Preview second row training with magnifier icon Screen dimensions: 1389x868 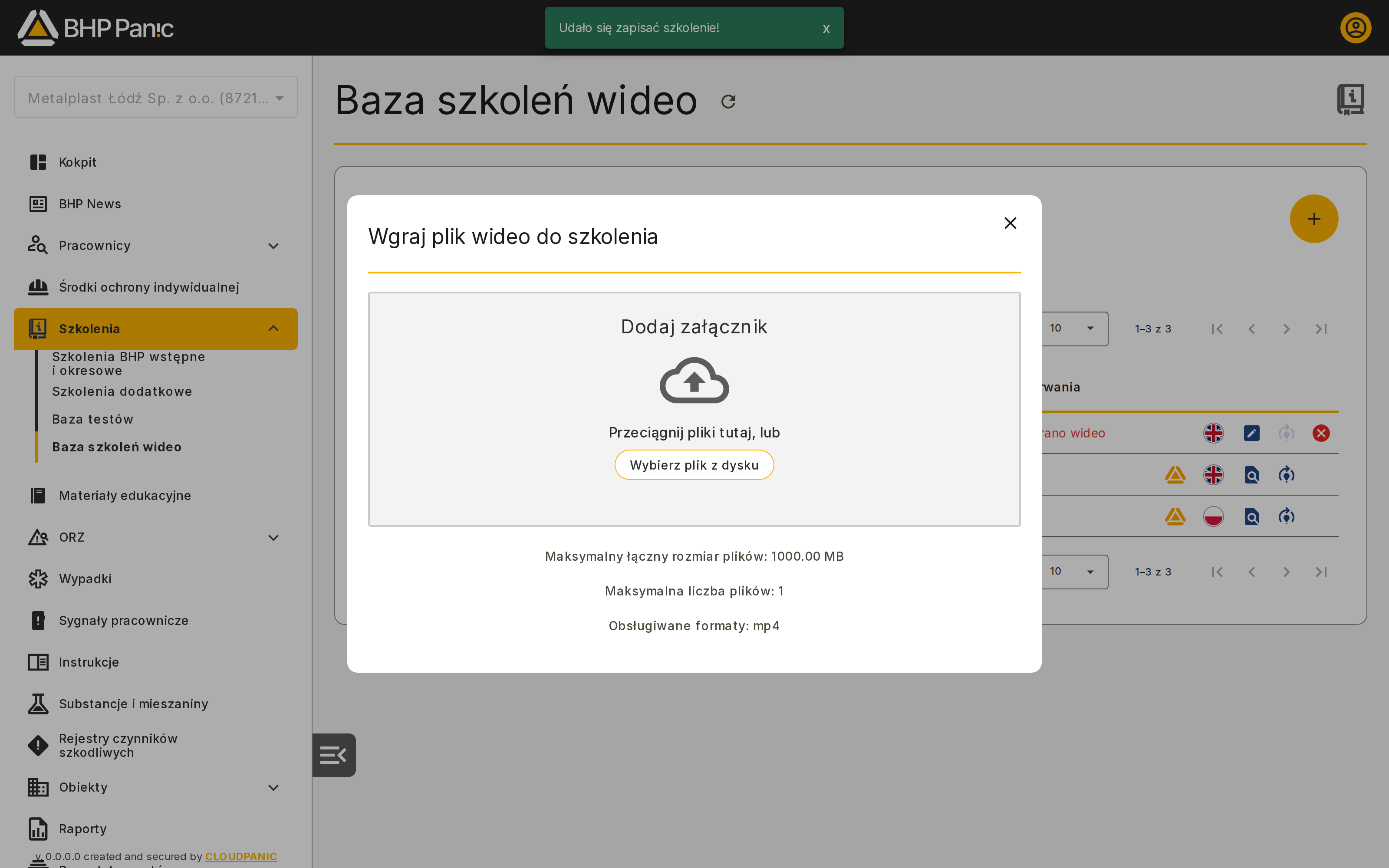[x=1251, y=475]
